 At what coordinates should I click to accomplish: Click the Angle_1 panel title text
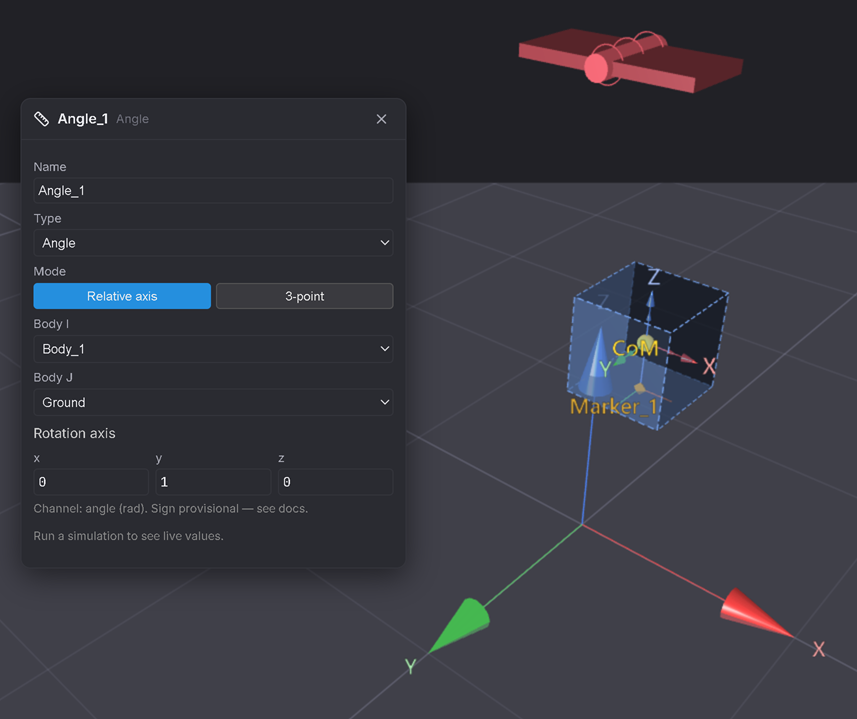[83, 119]
